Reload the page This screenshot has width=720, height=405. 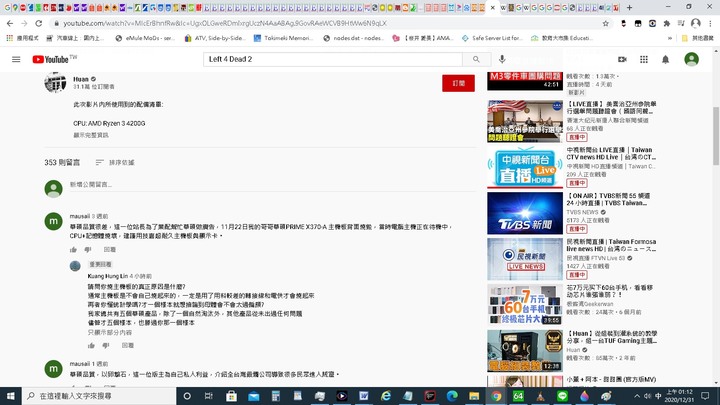(x=39, y=23)
